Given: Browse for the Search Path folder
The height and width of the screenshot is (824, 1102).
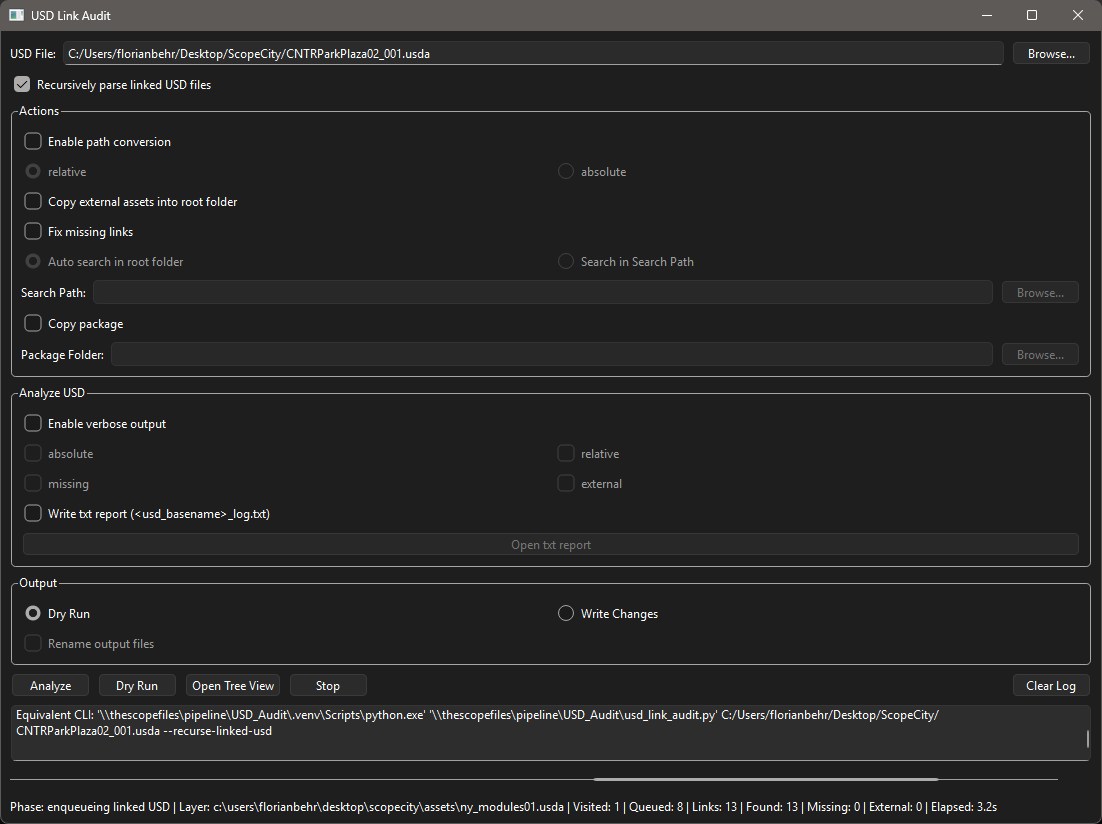Looking at the screenshot, I should (x=1040, y=292).
